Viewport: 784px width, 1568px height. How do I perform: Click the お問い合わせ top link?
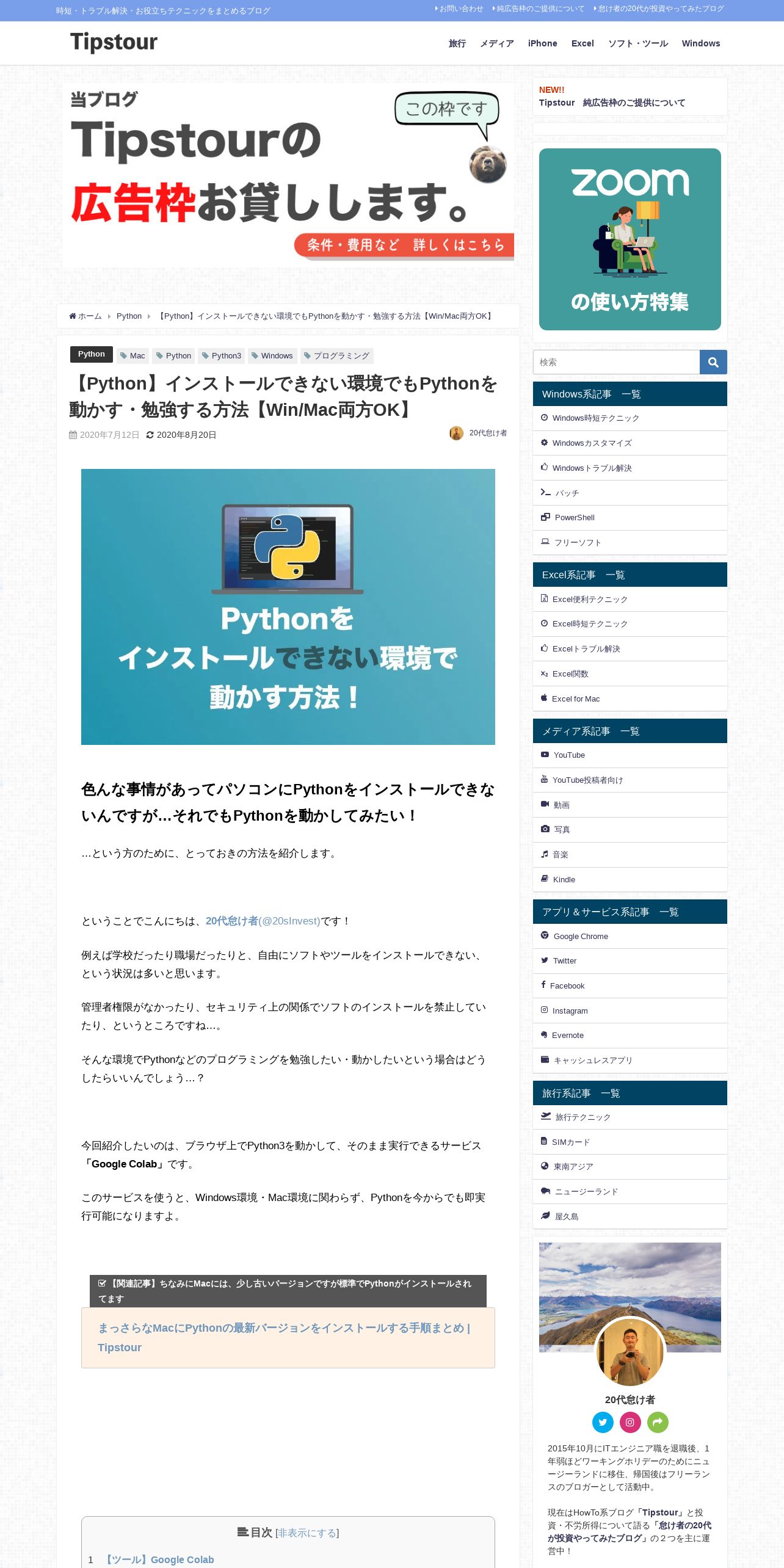pos(459,9)
